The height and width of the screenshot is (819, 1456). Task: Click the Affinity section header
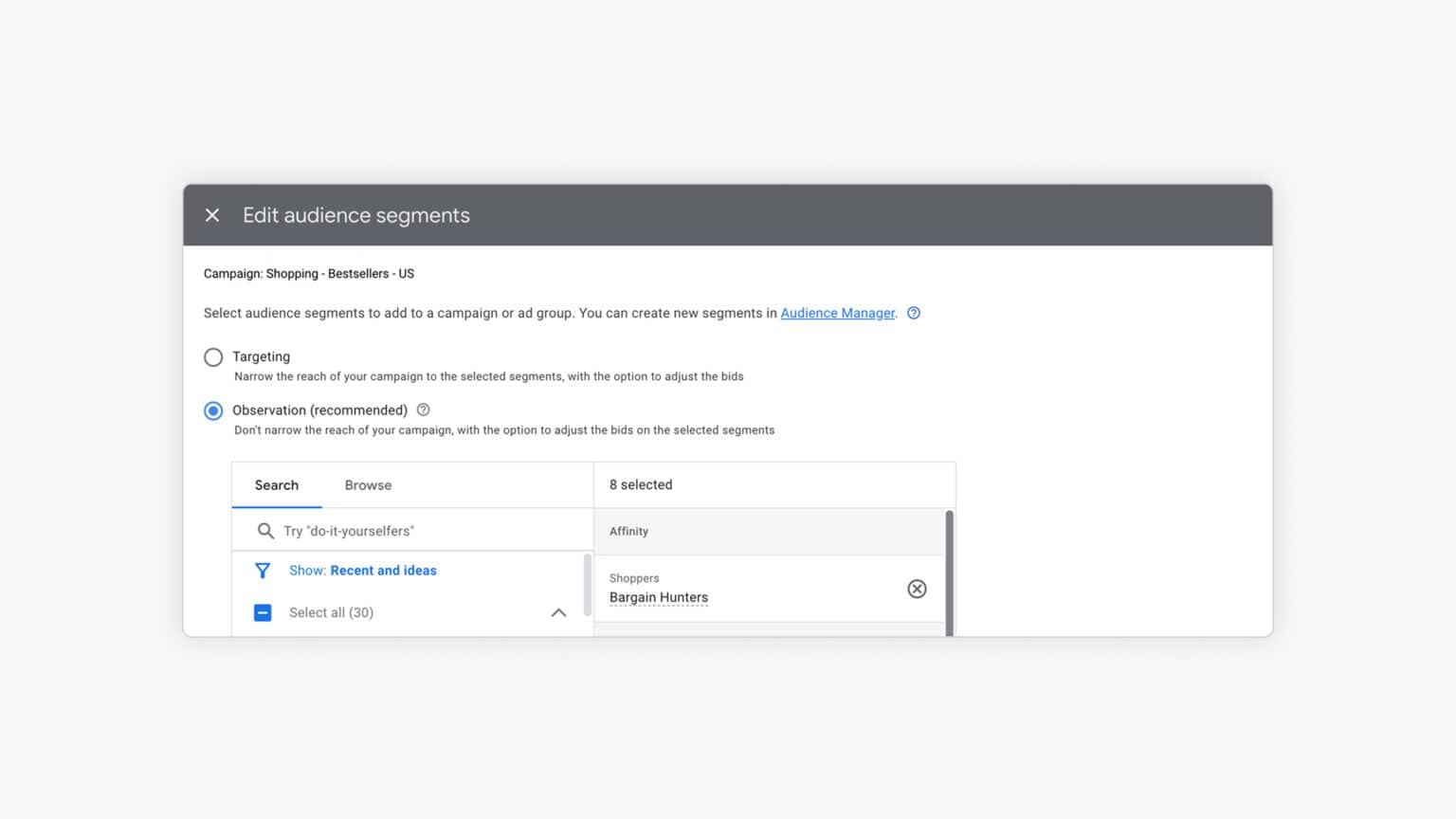(628, 531)
